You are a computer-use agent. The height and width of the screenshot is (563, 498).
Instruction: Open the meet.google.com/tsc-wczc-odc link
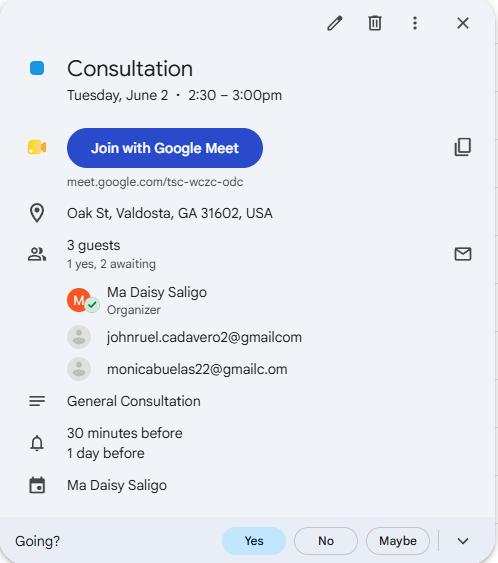click(x=155, y=182)
